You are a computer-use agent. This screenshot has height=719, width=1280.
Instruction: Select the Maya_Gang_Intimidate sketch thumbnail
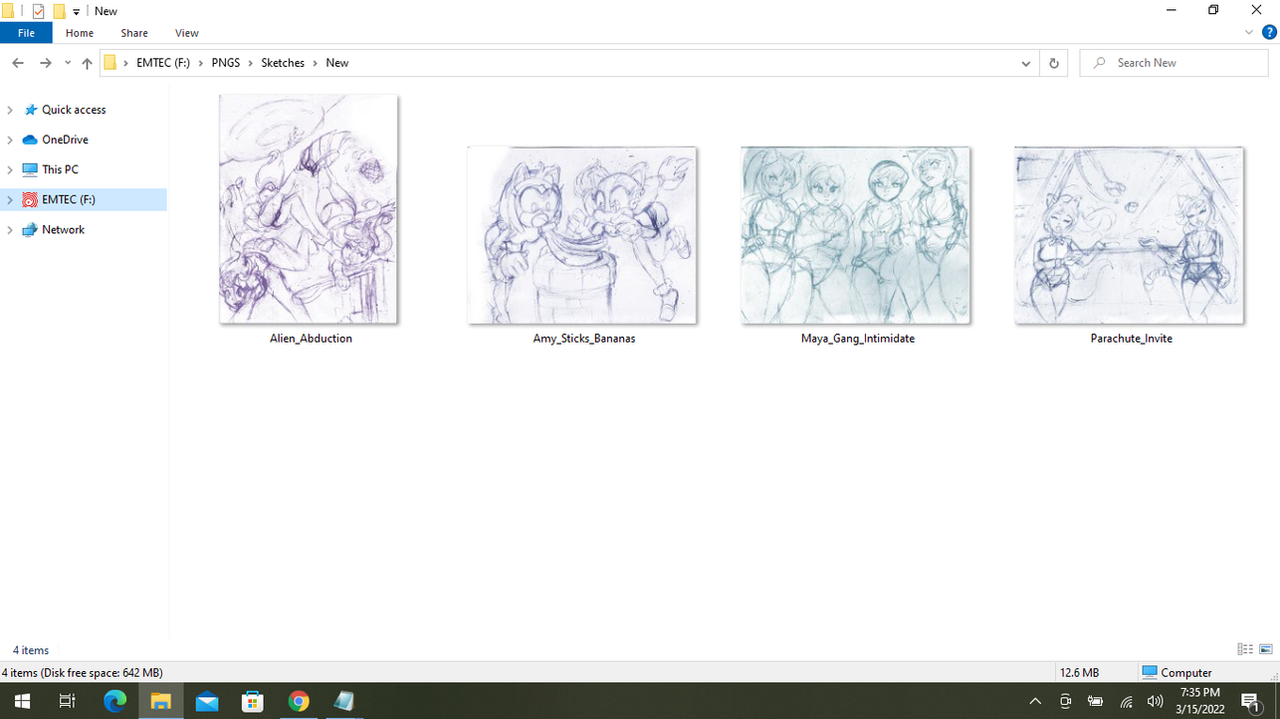pos(856,235)
